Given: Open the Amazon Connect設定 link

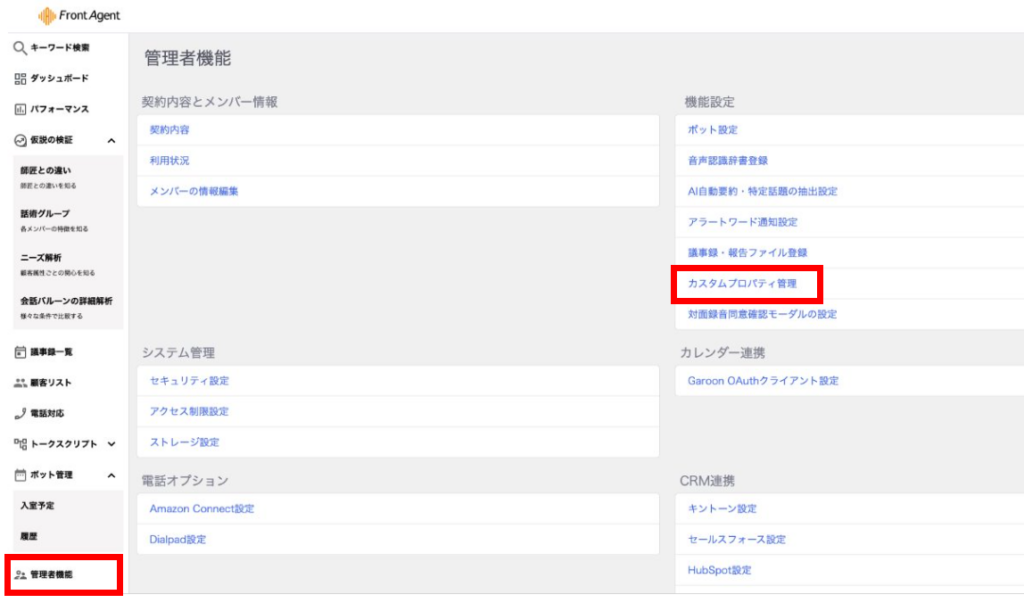Looking at the screenshot, I should tap(202, 509).
